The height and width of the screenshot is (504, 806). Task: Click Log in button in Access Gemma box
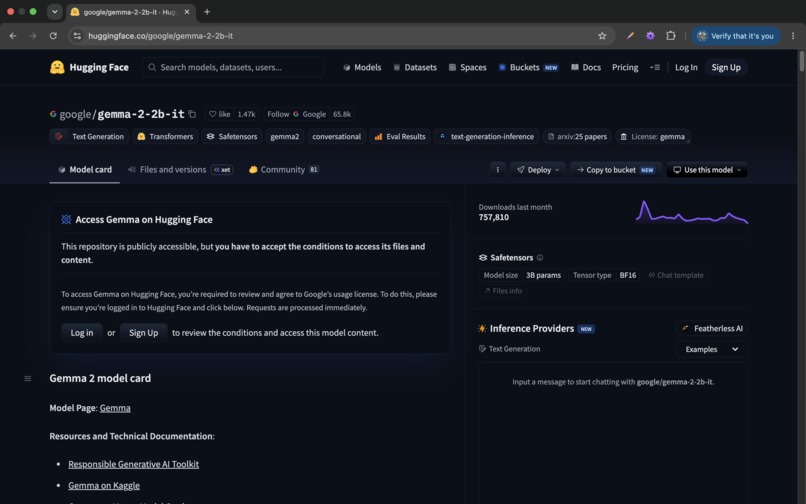click(x=82, y=333)
